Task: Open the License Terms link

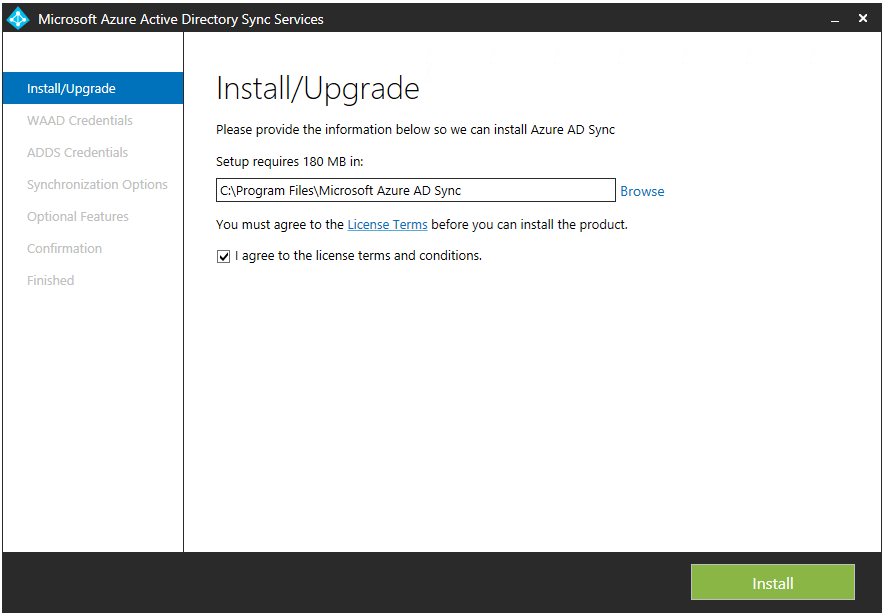Action: [387, 224]
